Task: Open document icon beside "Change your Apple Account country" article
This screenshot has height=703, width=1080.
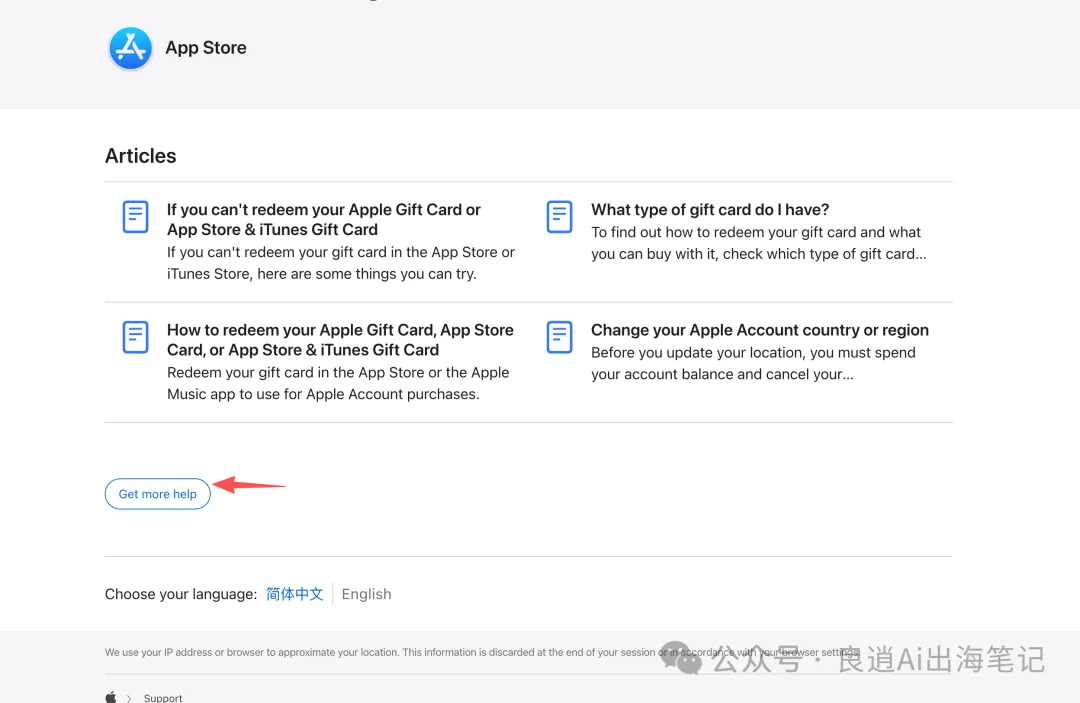Action: pyautogui.click(x=559, y=337)
